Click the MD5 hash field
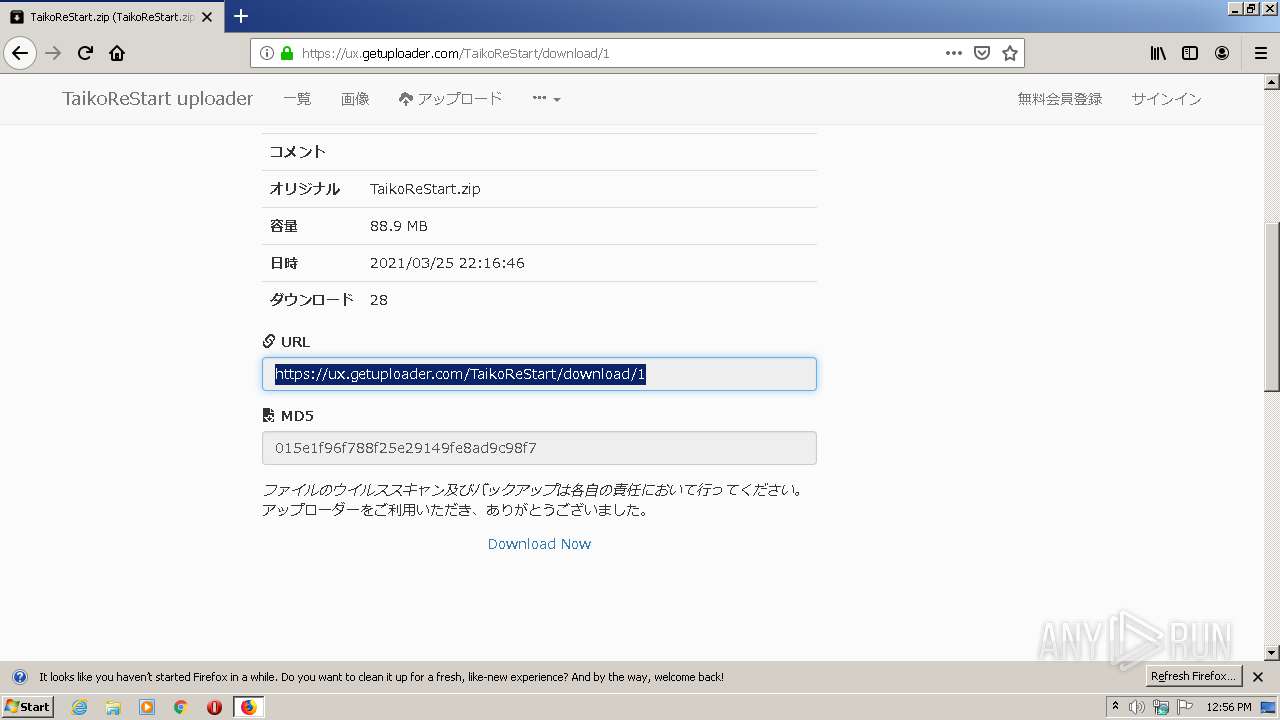 coord(539,448)
